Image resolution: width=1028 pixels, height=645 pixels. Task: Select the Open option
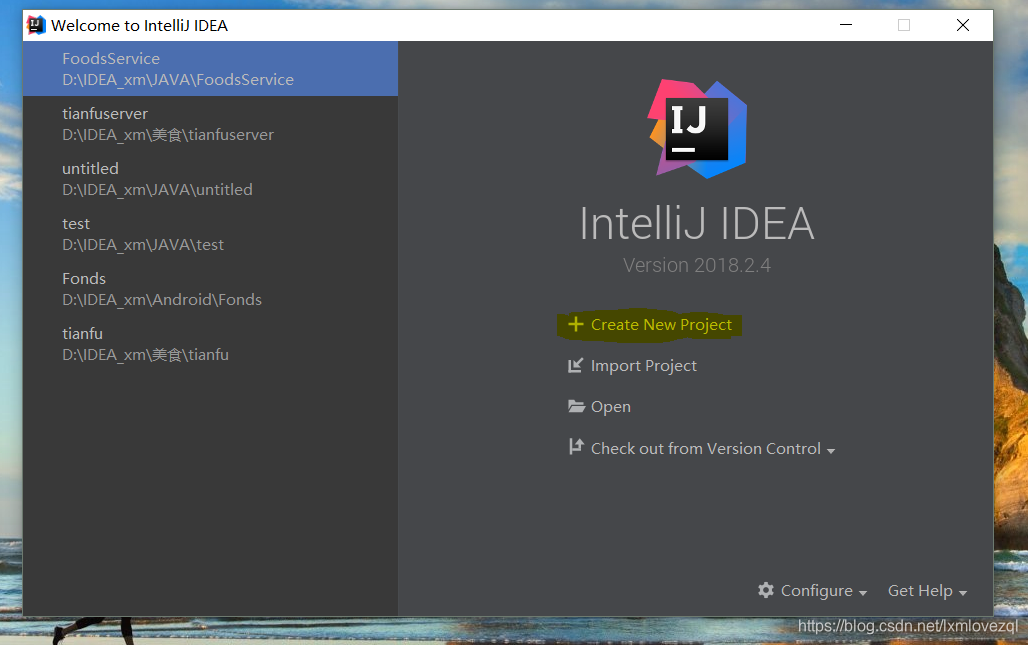coord(610,407)
